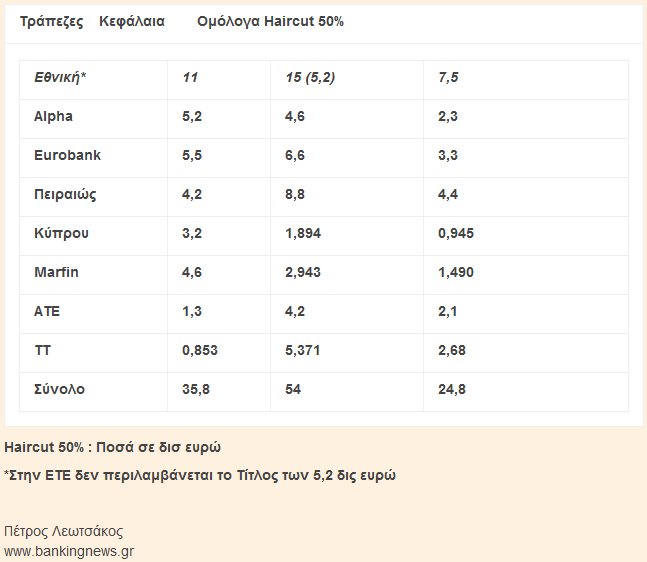This screenshot has width=647, height=562.
Task: Select the Σύνολο total row label
Action: (59, 389)
